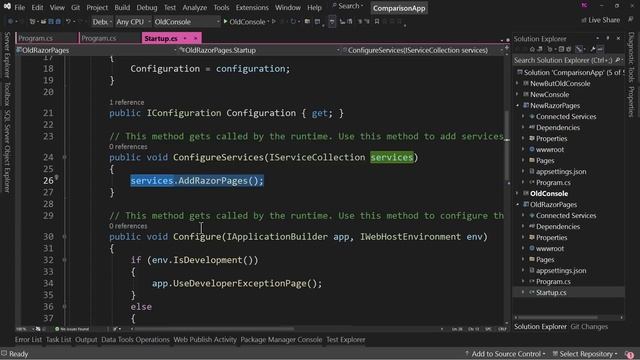Open the Package Manager Console tab
The image size is (640, 360).
(x=281, y=340)
